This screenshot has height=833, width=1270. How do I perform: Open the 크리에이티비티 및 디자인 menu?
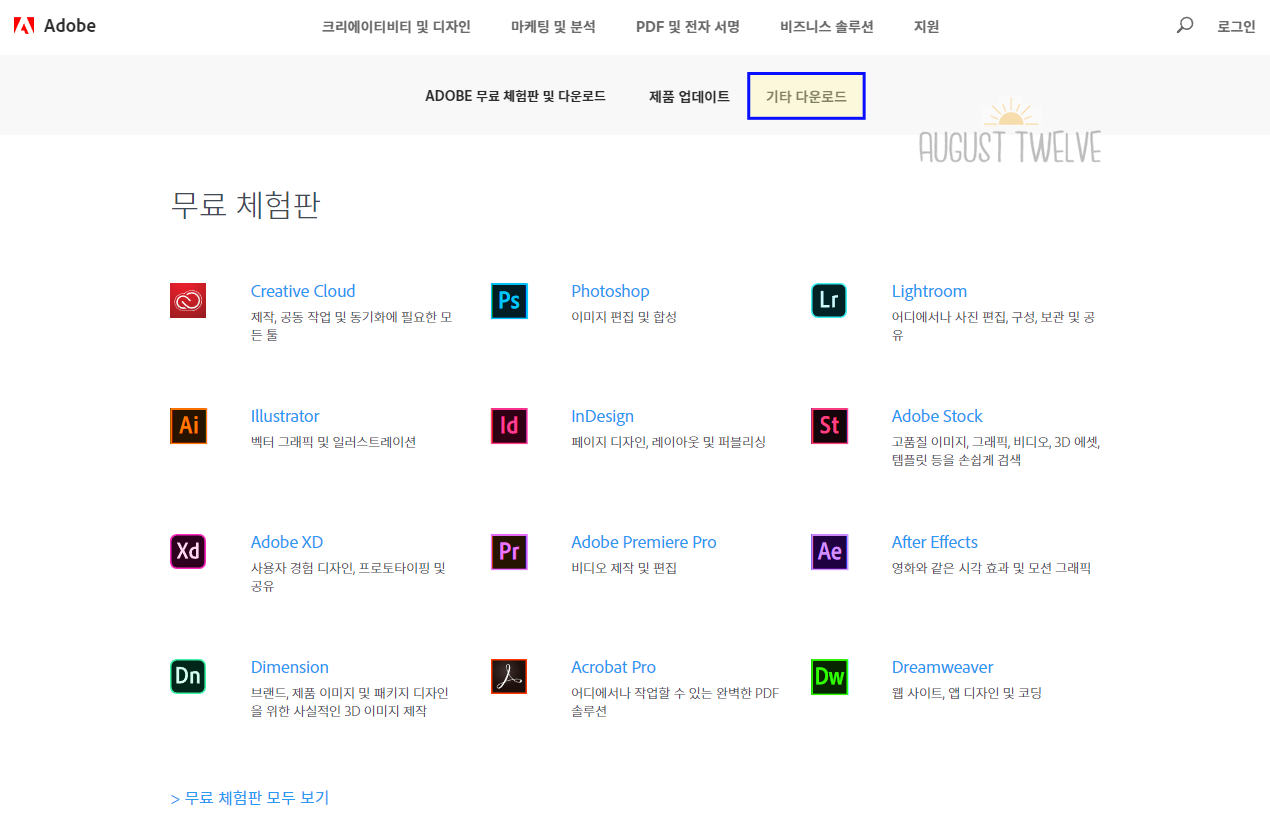click(x=396, y=27)
